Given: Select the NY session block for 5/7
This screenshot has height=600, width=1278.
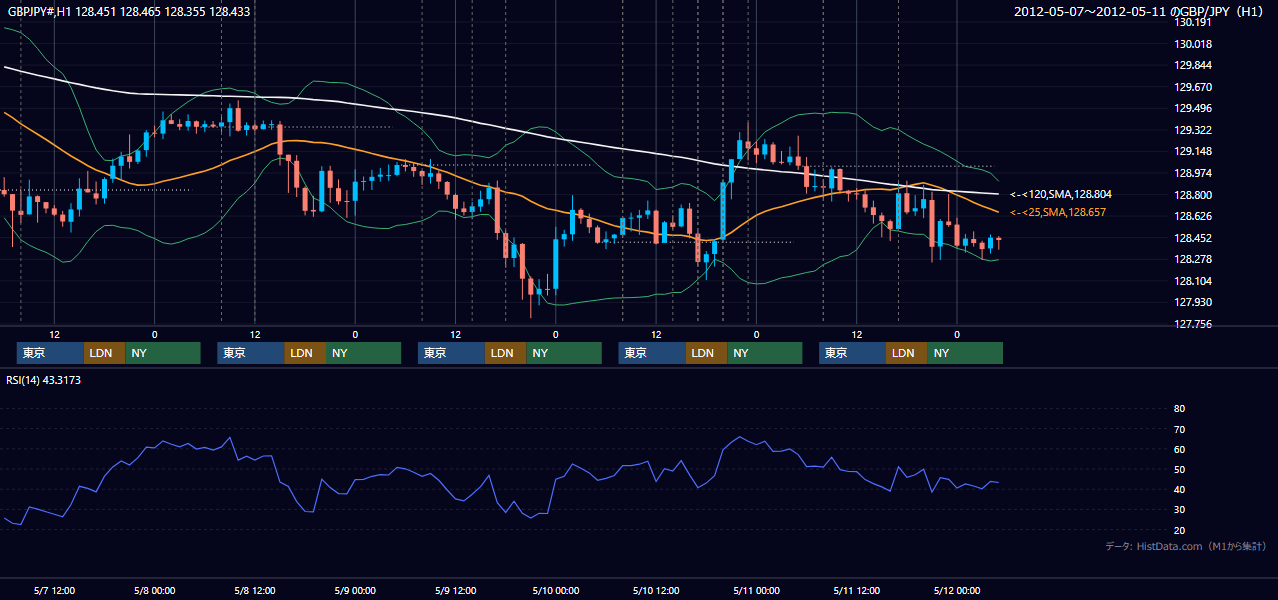Looking at the screenshot, I should [x=163, y=353].
